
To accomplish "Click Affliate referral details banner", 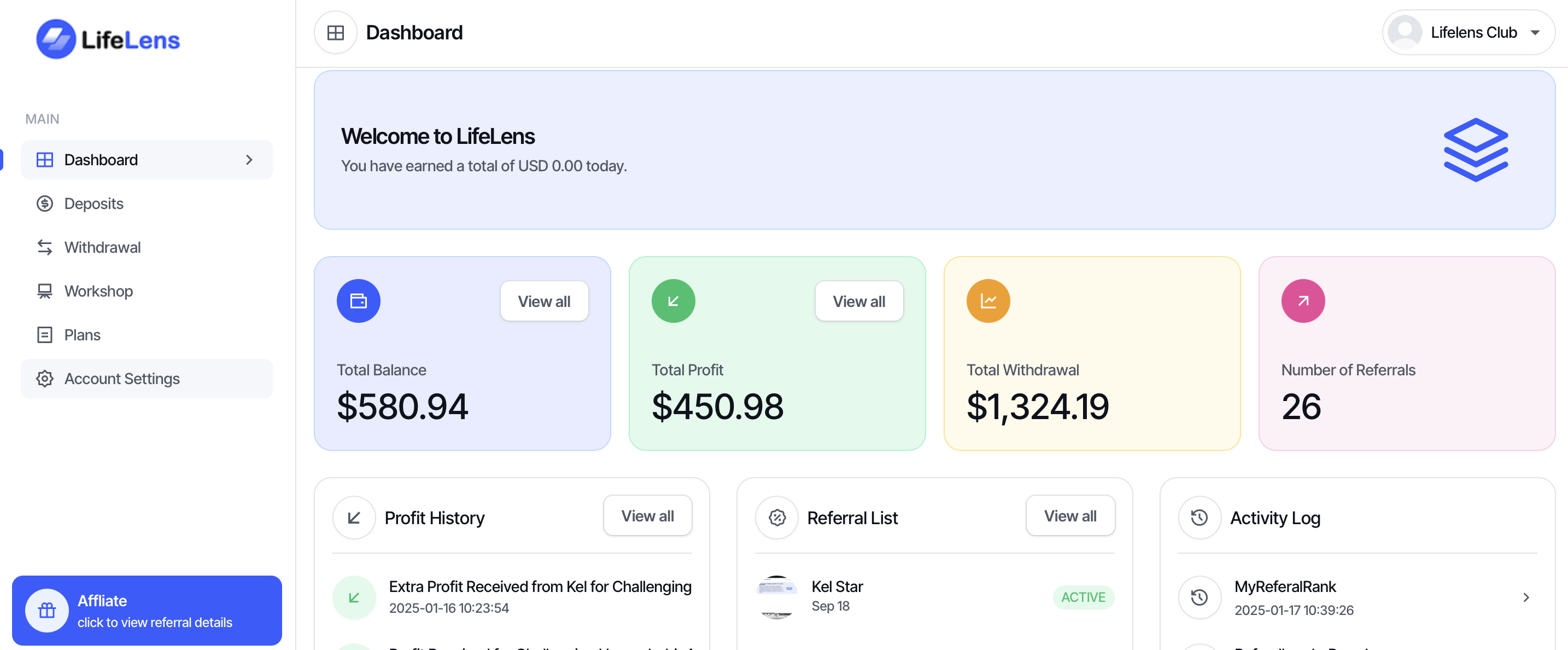I will point(147,611).
